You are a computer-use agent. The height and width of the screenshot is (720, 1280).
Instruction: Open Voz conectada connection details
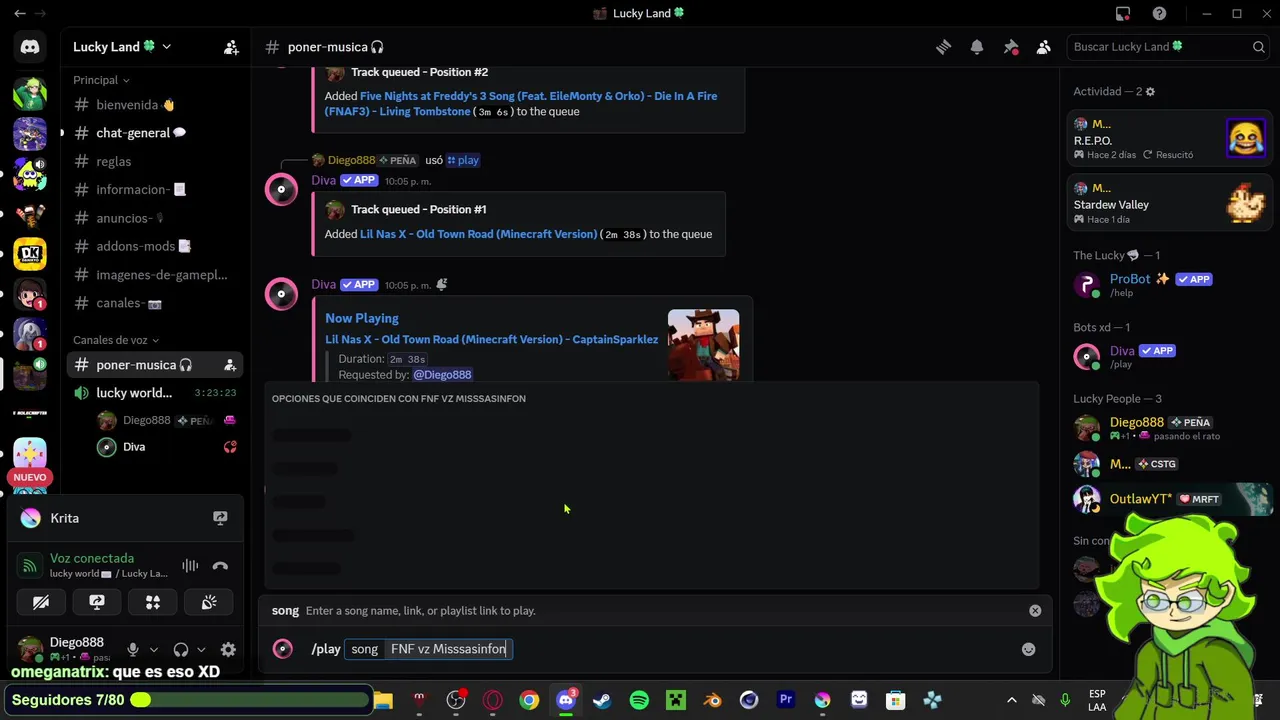tap(92, 558)
